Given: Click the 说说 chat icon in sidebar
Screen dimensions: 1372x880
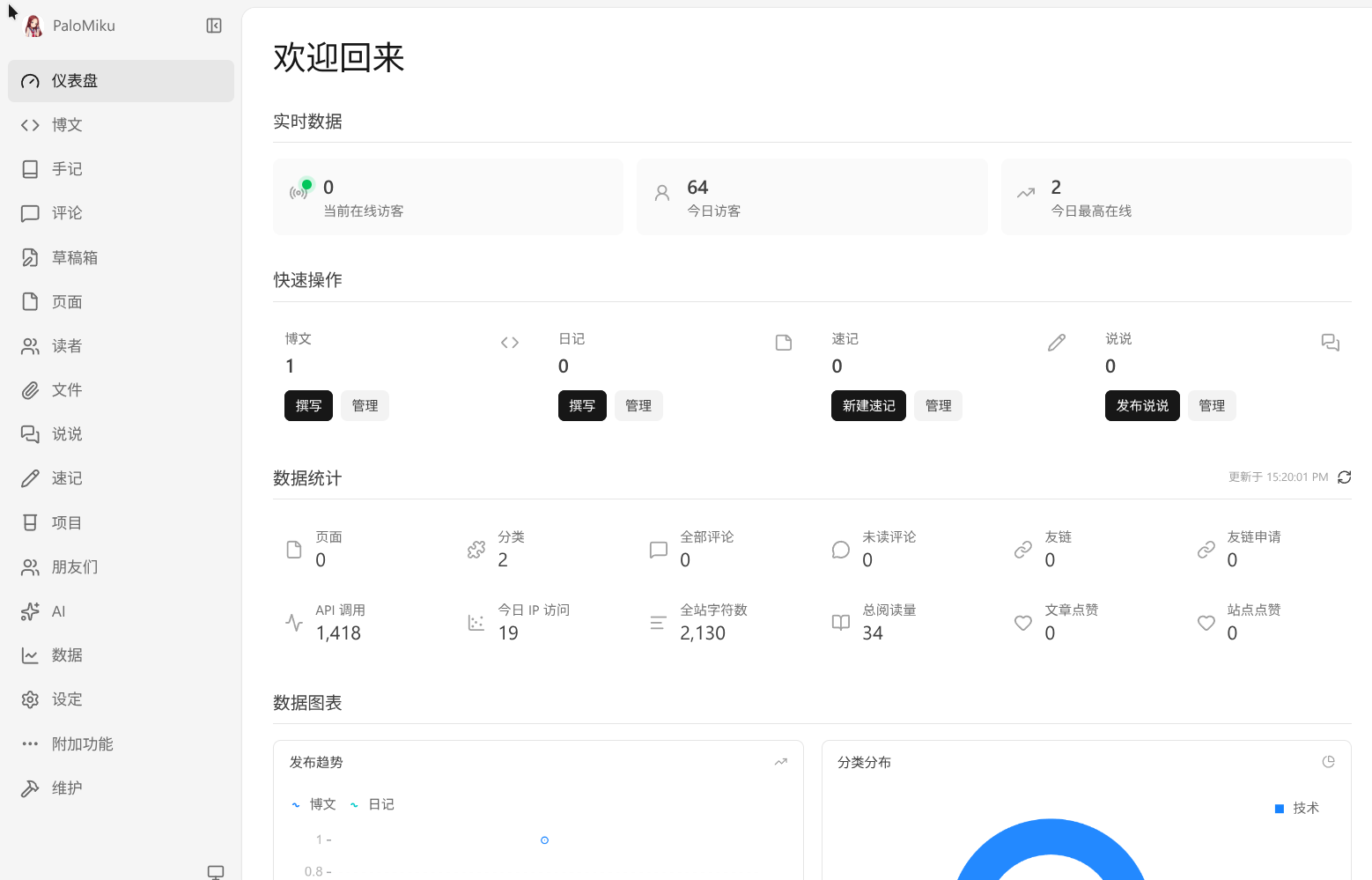Looking at the screenshot, I should 30,434.
